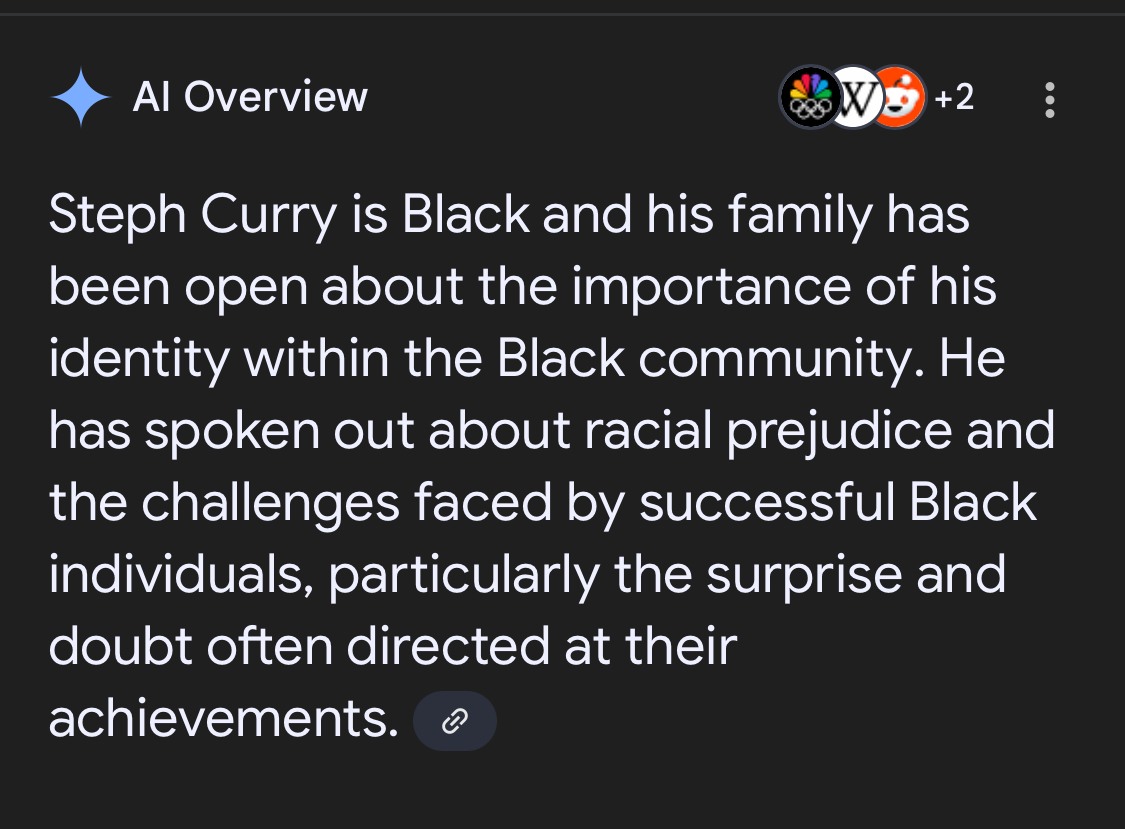Viewport: 1125px width, 829px height.
Task: Click the word "family" in the first line
Action: pos(800,215)
